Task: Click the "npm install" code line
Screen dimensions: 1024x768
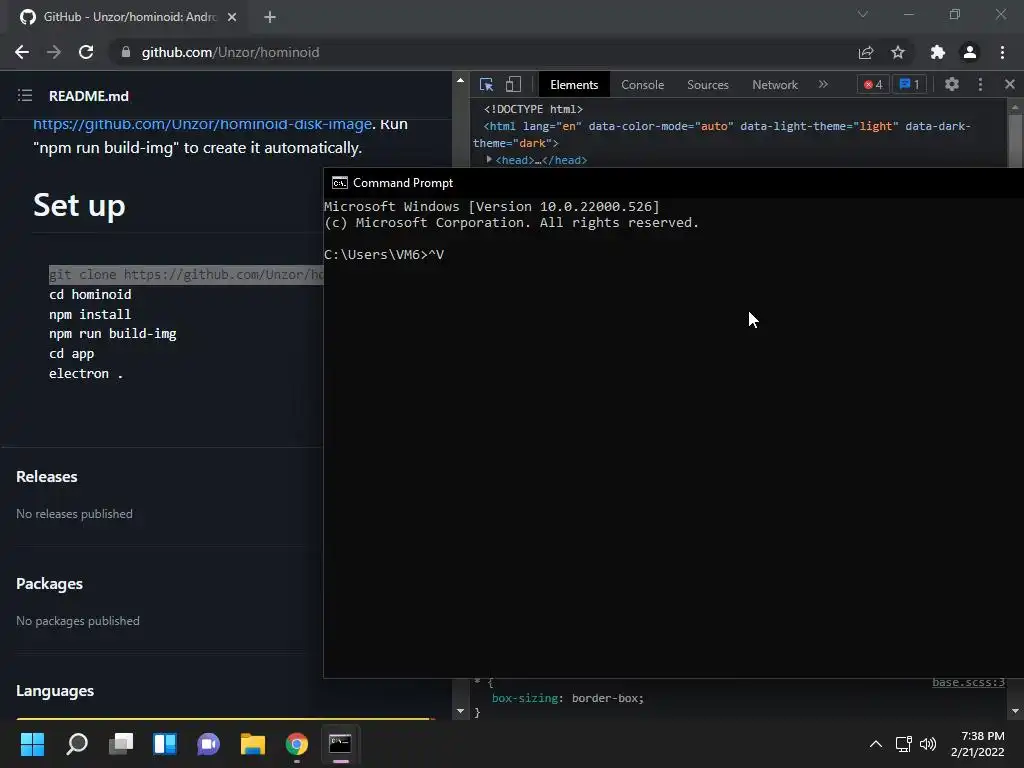Action: point(90,314)
